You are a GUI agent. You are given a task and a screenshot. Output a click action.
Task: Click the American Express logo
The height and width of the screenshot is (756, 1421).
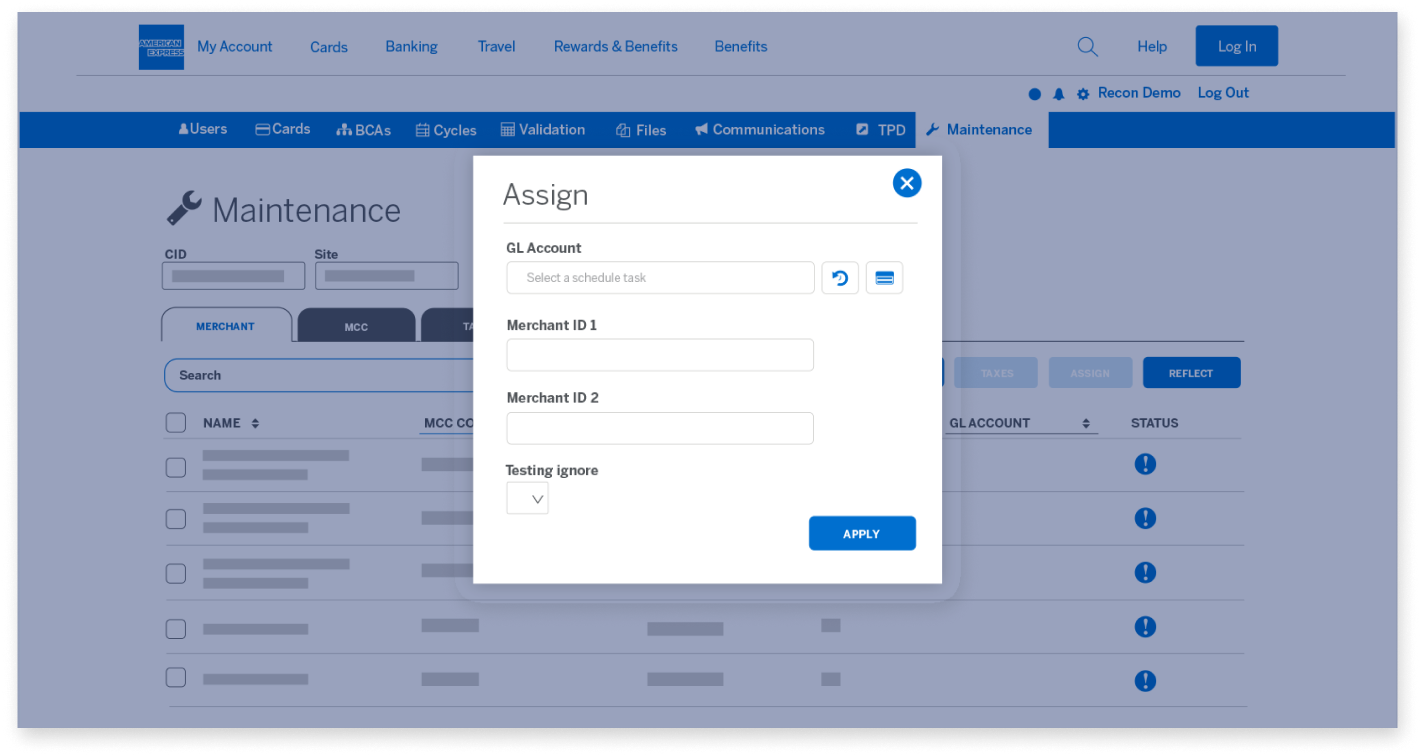click(161, 47)
